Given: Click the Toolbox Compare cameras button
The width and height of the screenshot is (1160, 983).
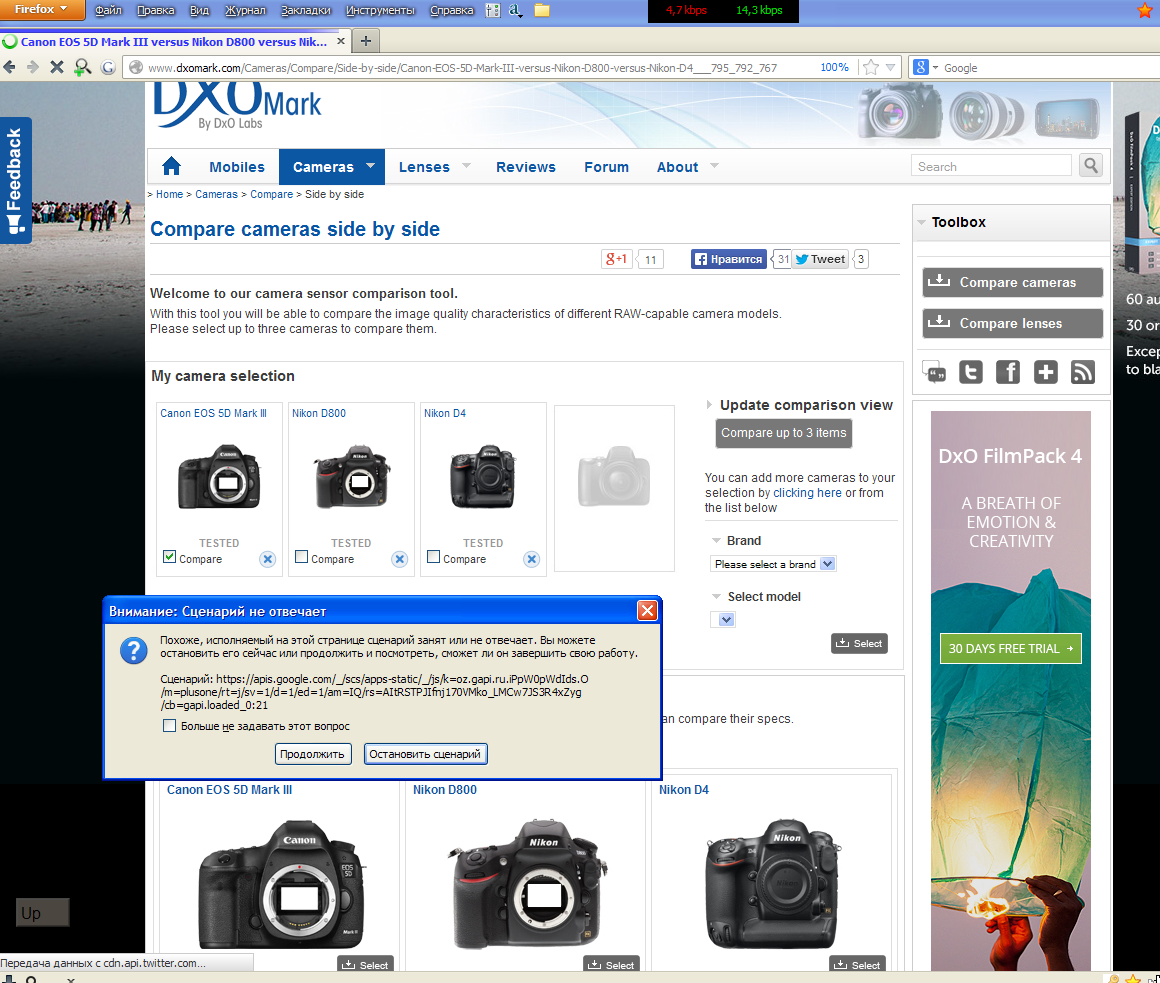Looking at the screenshot, I should click(1012, 282).
